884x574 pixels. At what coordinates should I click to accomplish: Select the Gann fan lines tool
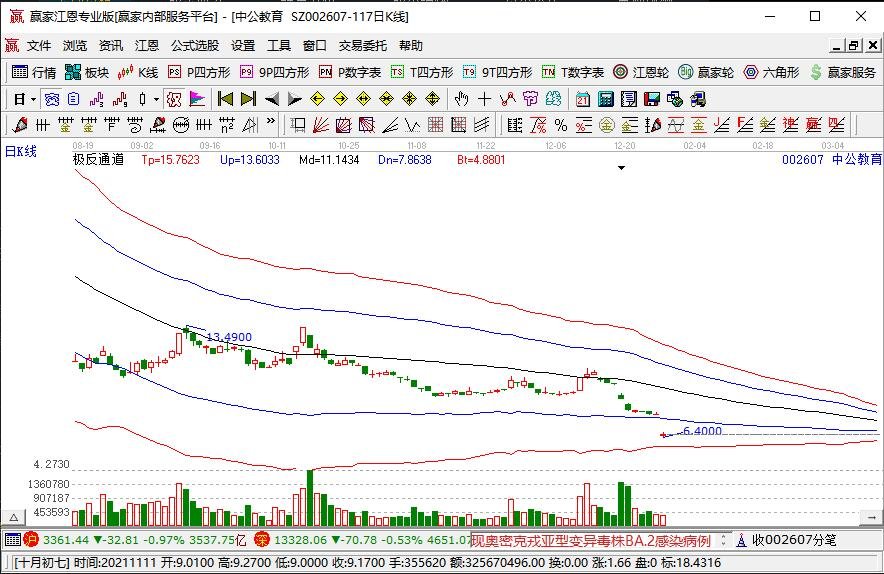[321, 125]
